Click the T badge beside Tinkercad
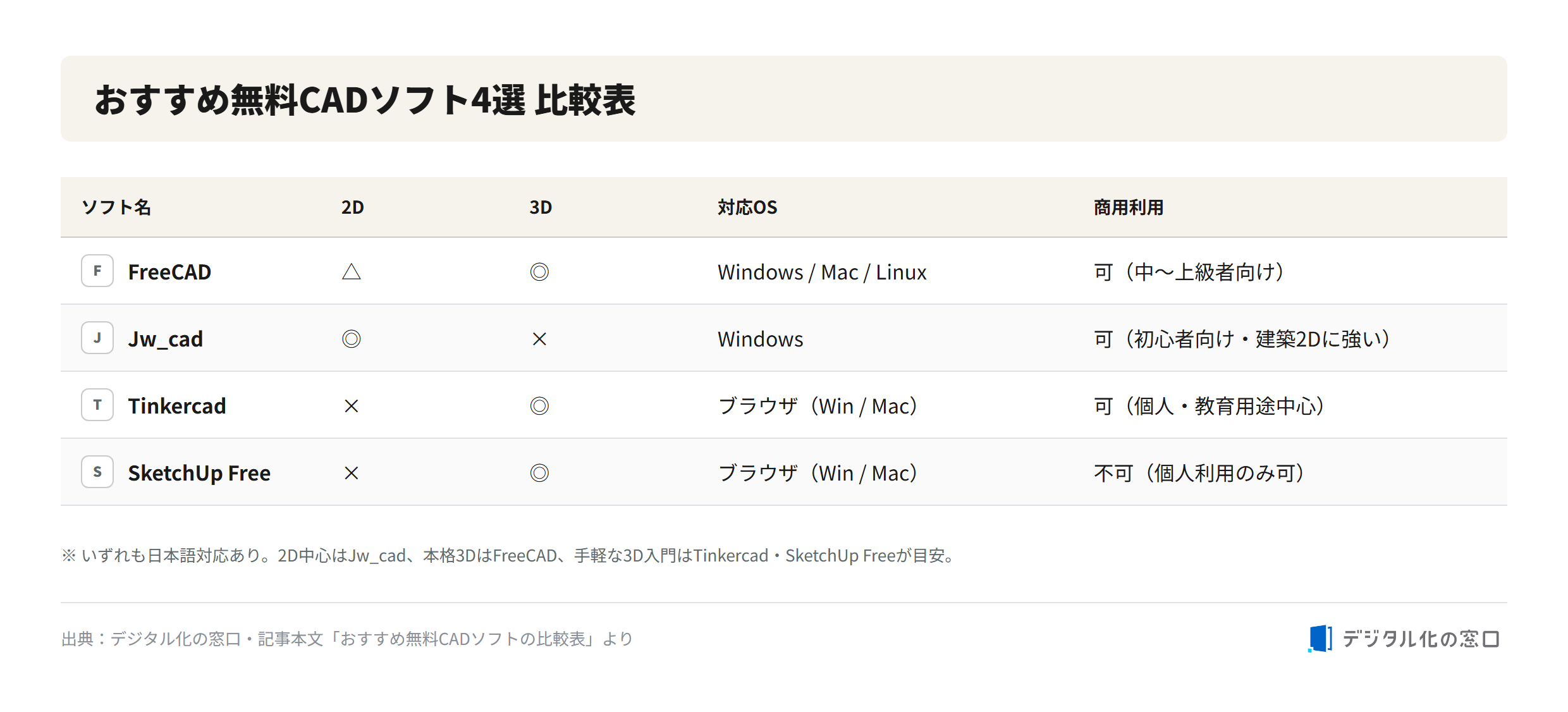The image size is (1568, 712). click(x=97, y=405)
